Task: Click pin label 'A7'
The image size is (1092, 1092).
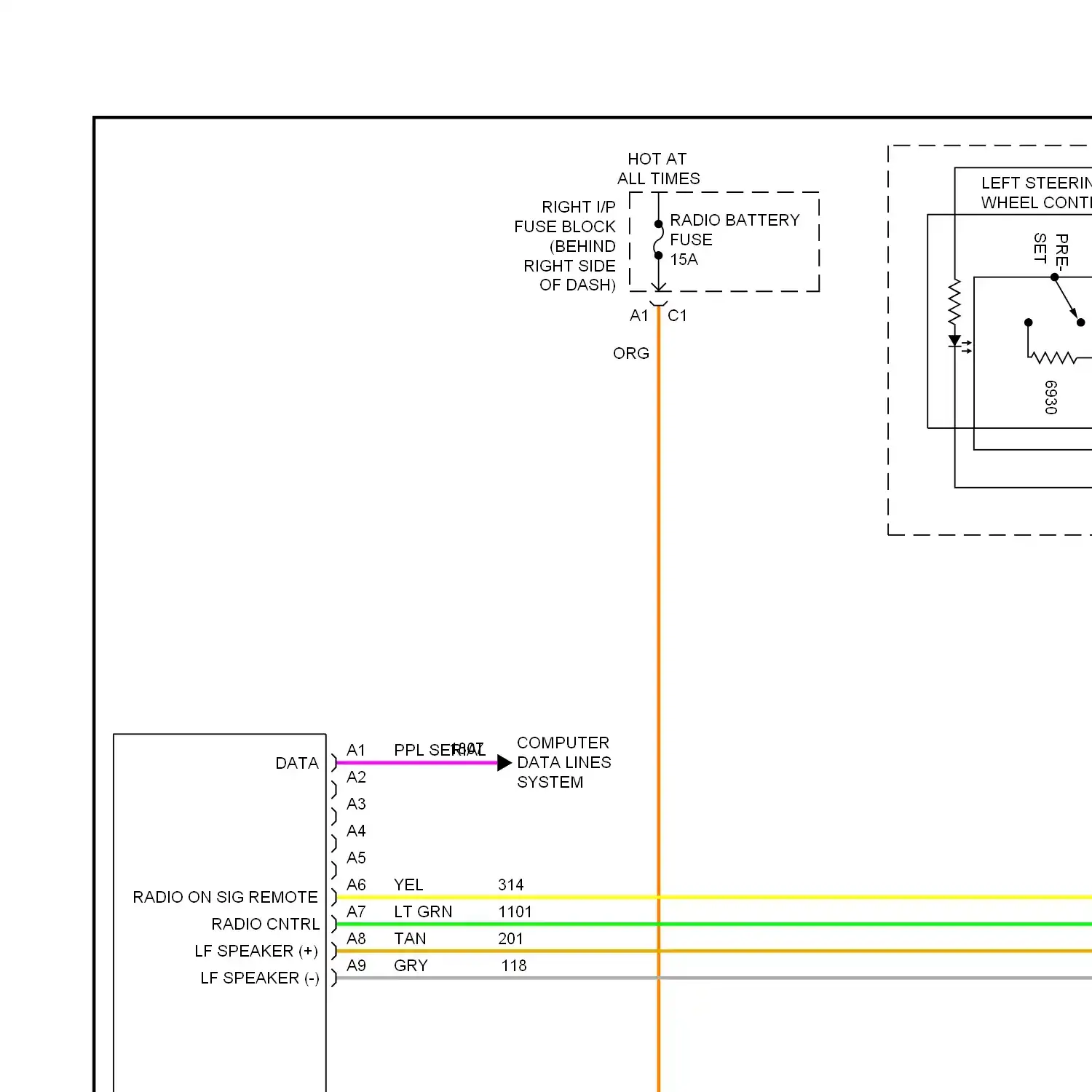Action: 356,911
